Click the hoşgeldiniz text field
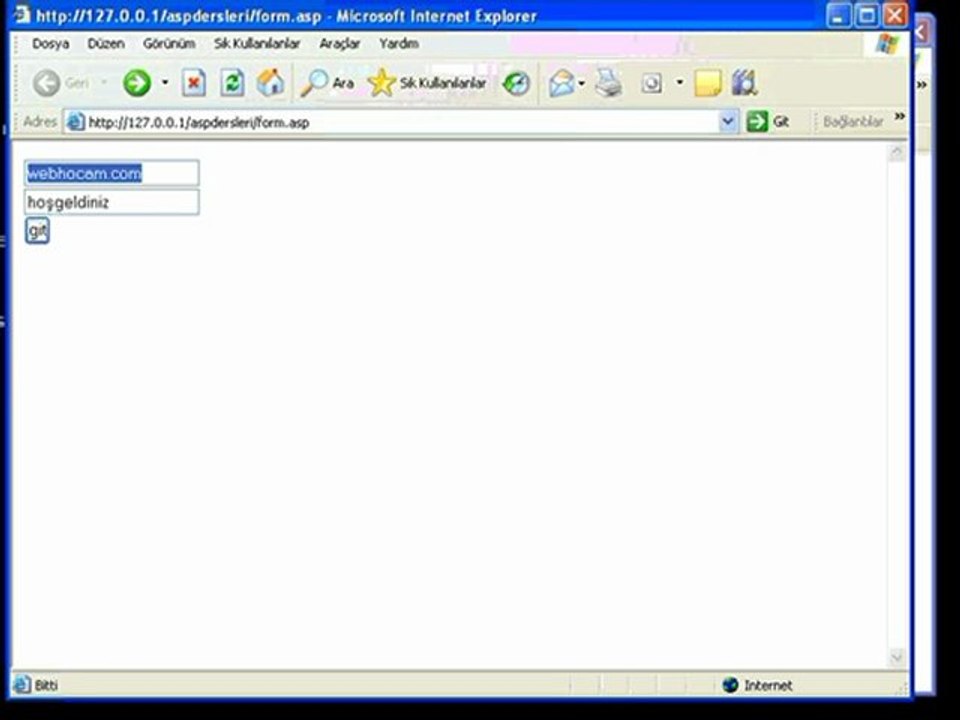 (x=111, y=202)
